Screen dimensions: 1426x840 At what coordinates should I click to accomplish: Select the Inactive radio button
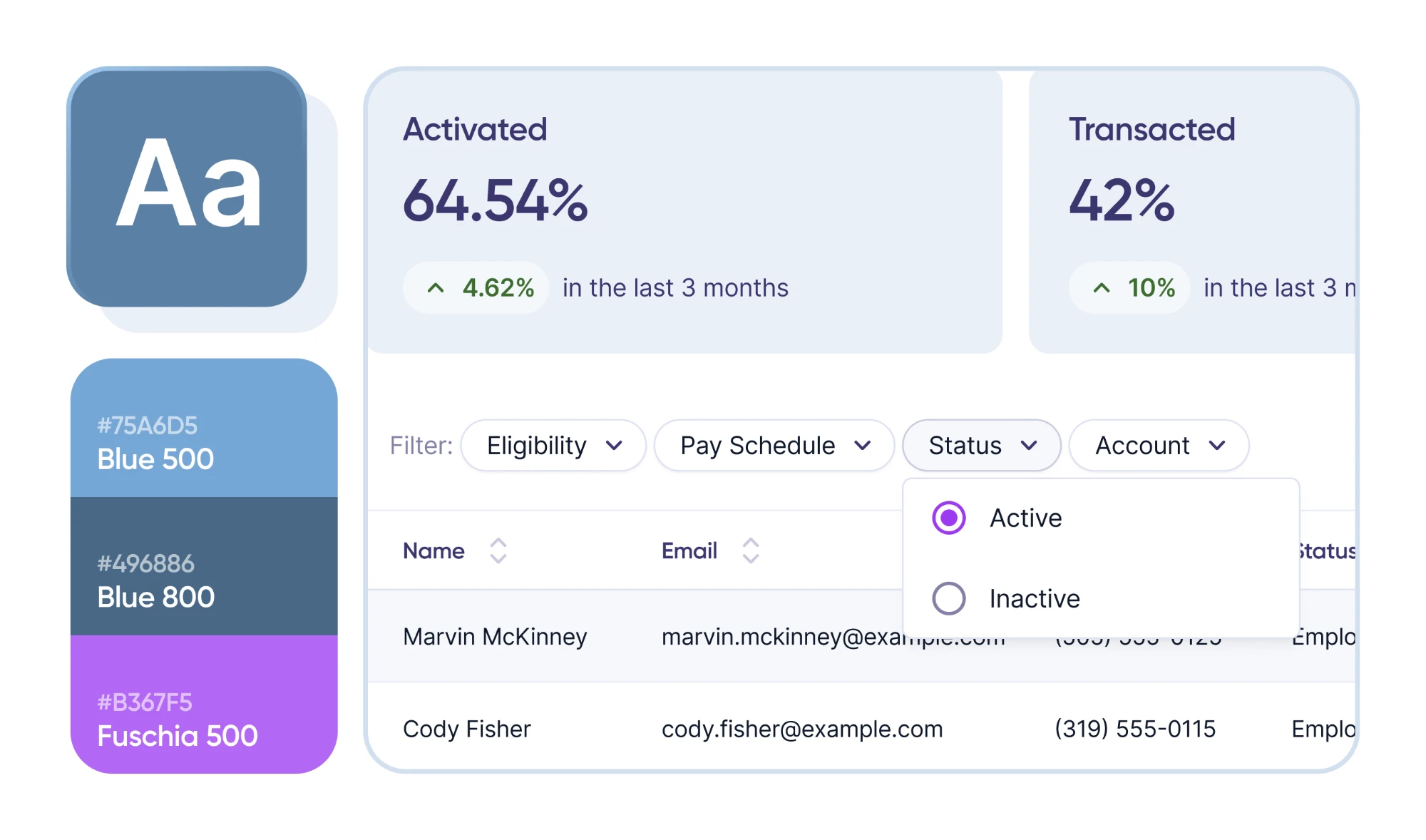pyautogui.click(x=949, y=598)
